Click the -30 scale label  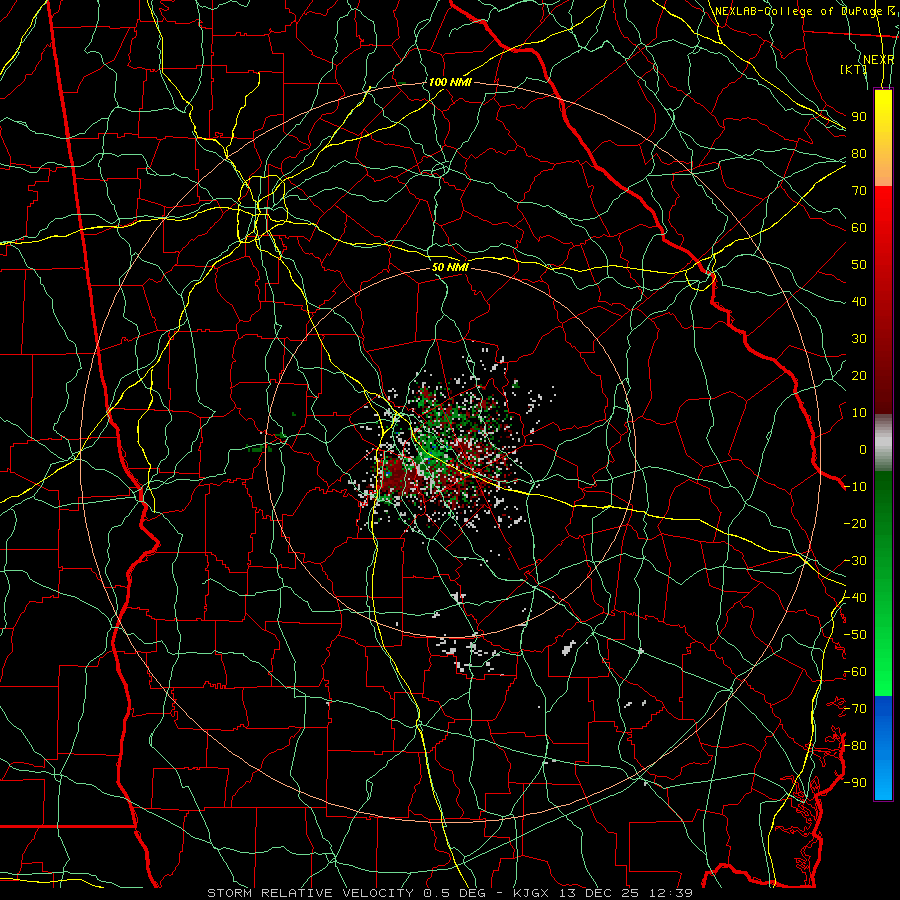(855, 561)
